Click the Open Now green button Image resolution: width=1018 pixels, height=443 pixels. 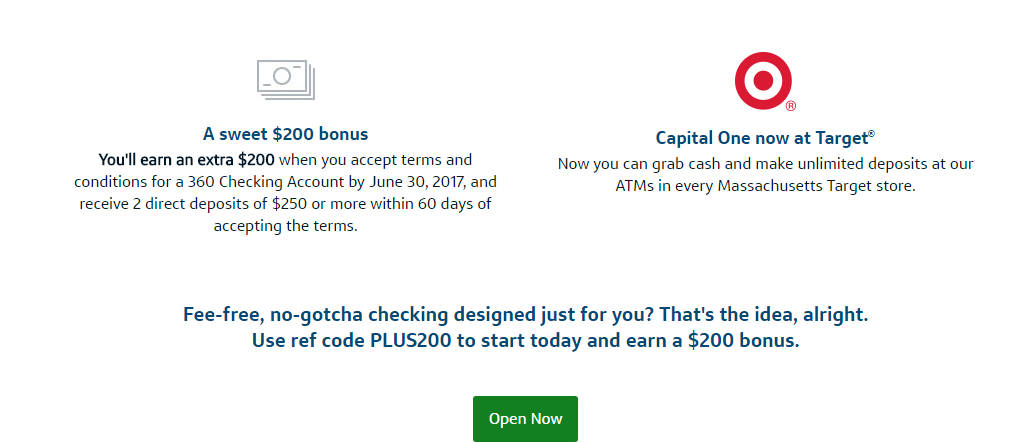coord(525,419)
